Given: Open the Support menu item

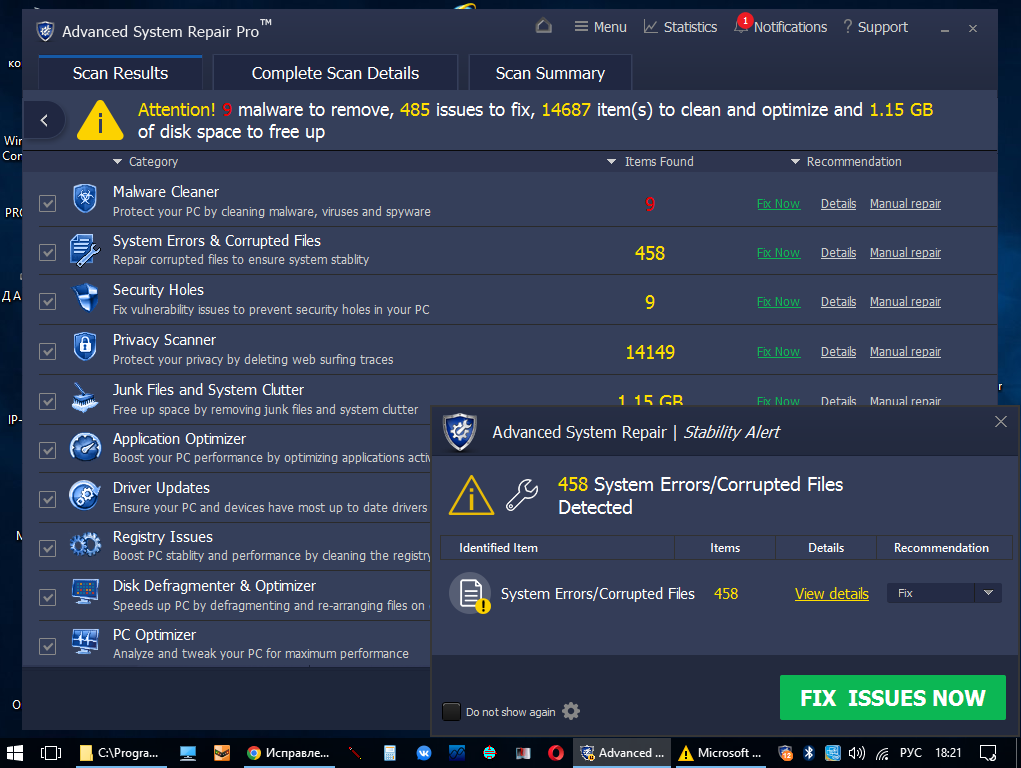Looking at the screenshot, I should pyautogui.click(x=875, y=27).
